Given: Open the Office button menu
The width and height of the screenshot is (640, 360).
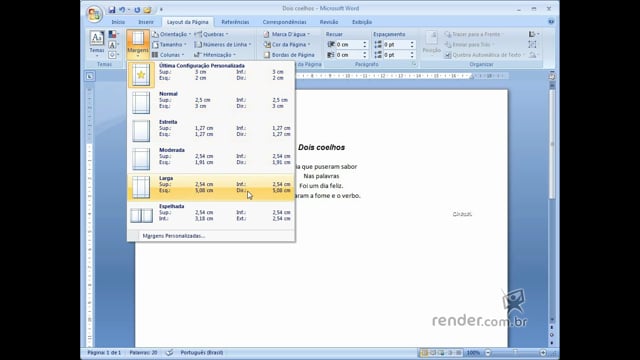Looking at the screenshot, I should coord(94,14).
